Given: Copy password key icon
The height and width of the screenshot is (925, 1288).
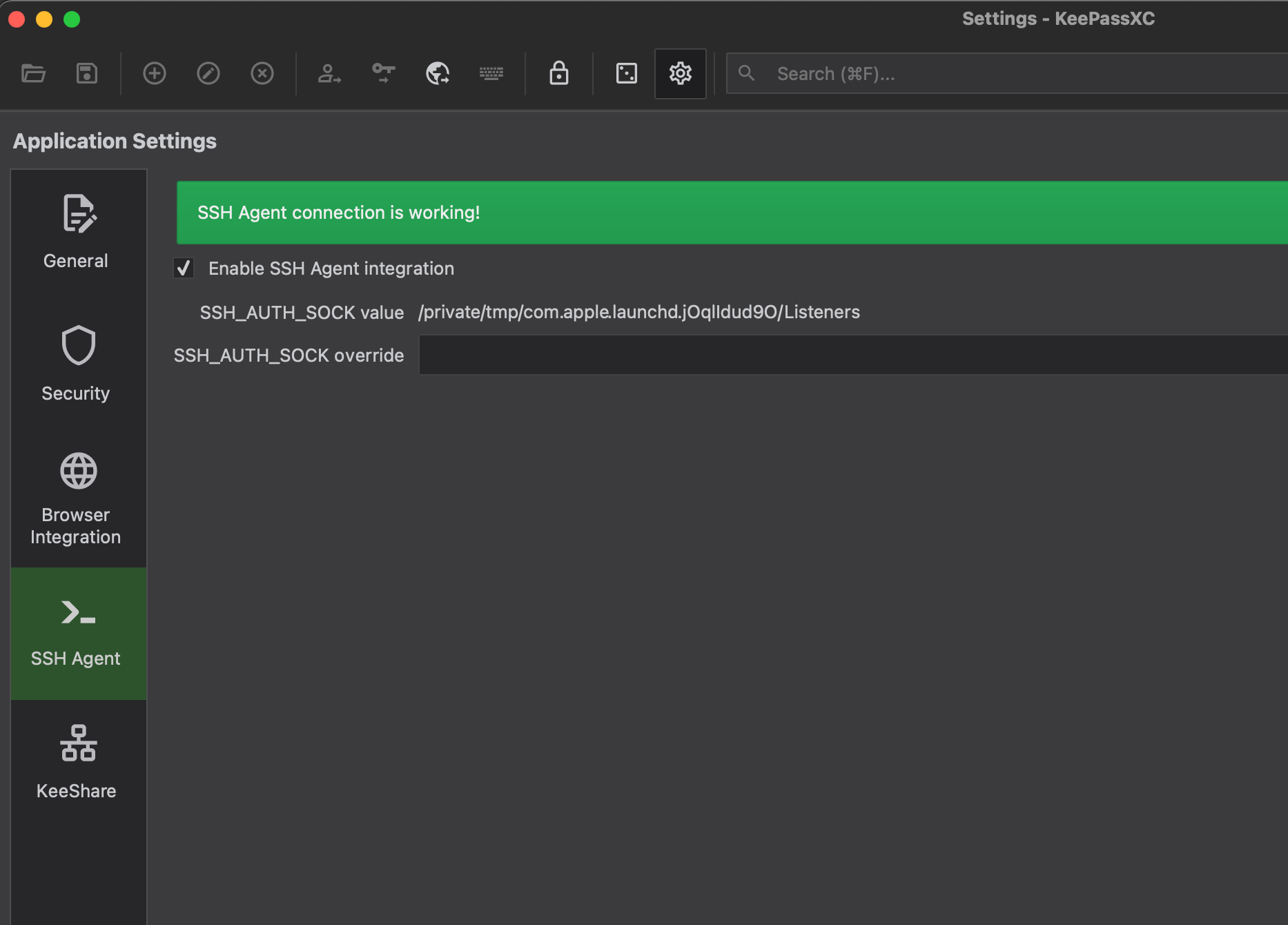Looking at the screenshot, I should pos(383,73).
